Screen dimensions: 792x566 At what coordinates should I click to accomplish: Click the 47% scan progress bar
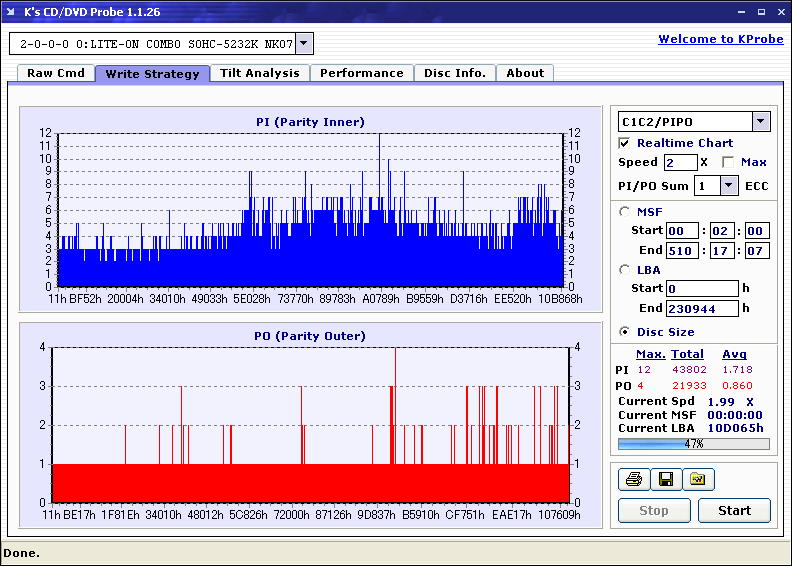694,444
